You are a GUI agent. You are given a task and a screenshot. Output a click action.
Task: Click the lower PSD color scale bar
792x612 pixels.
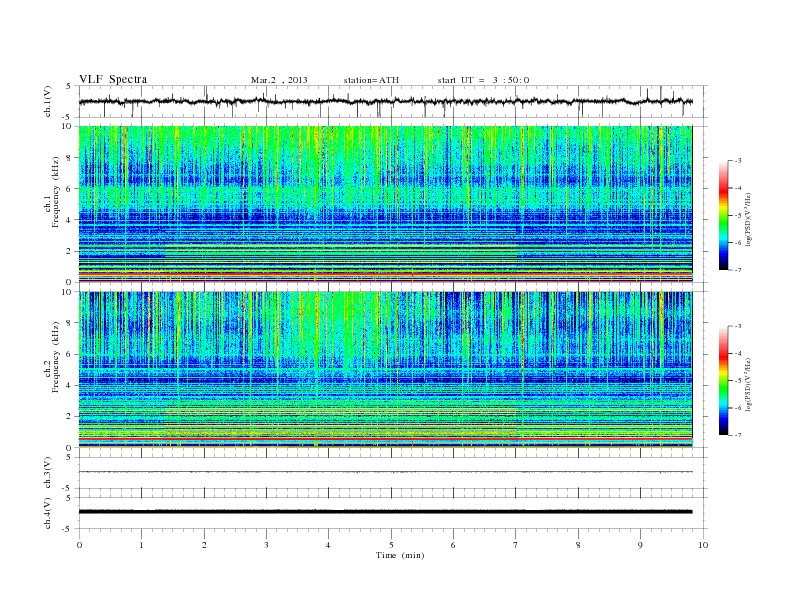pyautogui.click(x=723, y=381)
